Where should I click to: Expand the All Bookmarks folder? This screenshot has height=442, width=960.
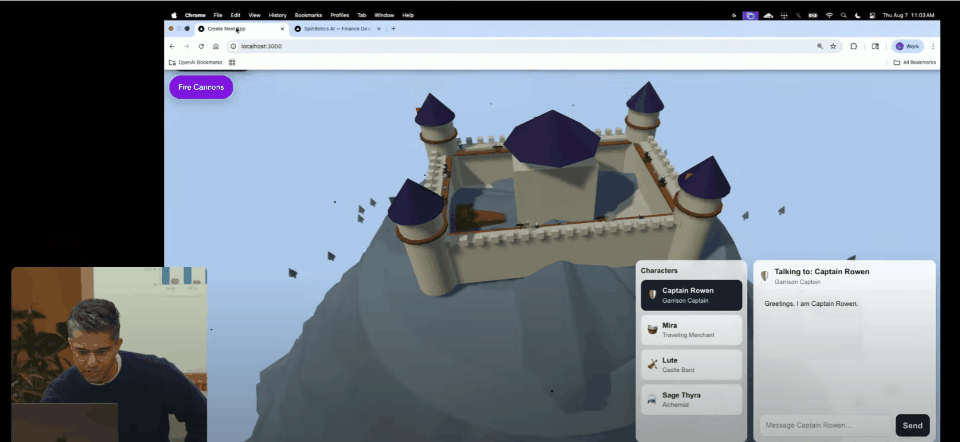[x=914, y=62]
